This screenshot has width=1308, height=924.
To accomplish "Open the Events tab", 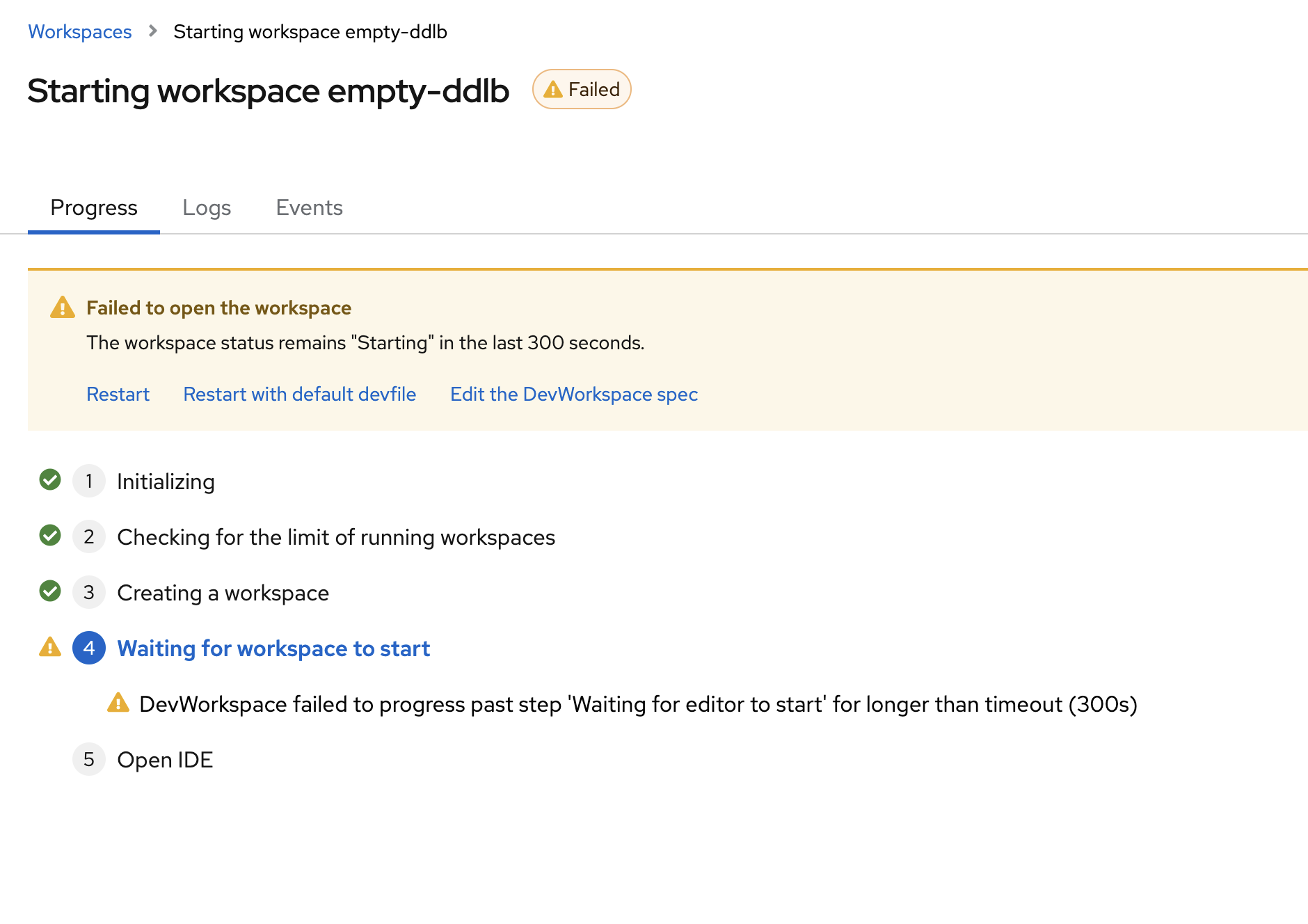I will coord(309,208).
